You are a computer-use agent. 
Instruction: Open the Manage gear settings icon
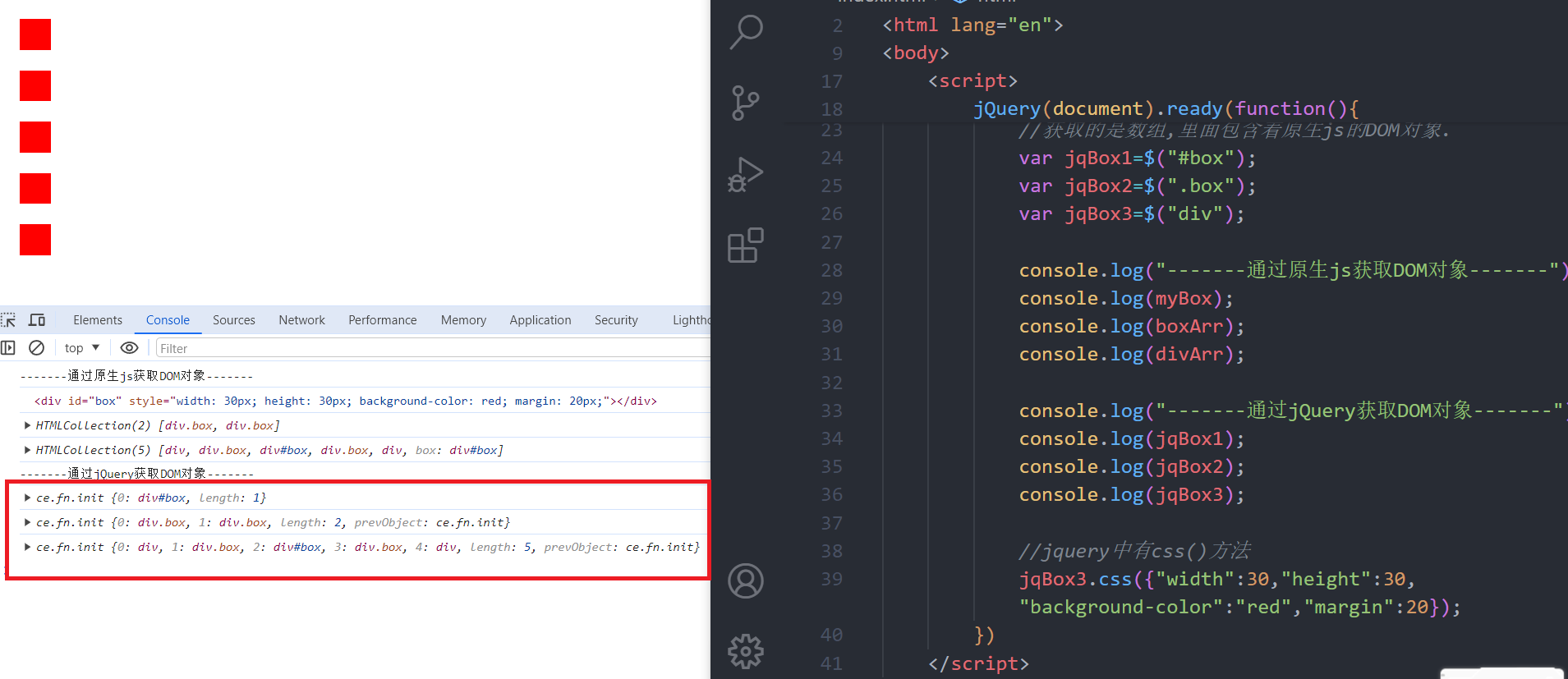(x=746, y=651)
